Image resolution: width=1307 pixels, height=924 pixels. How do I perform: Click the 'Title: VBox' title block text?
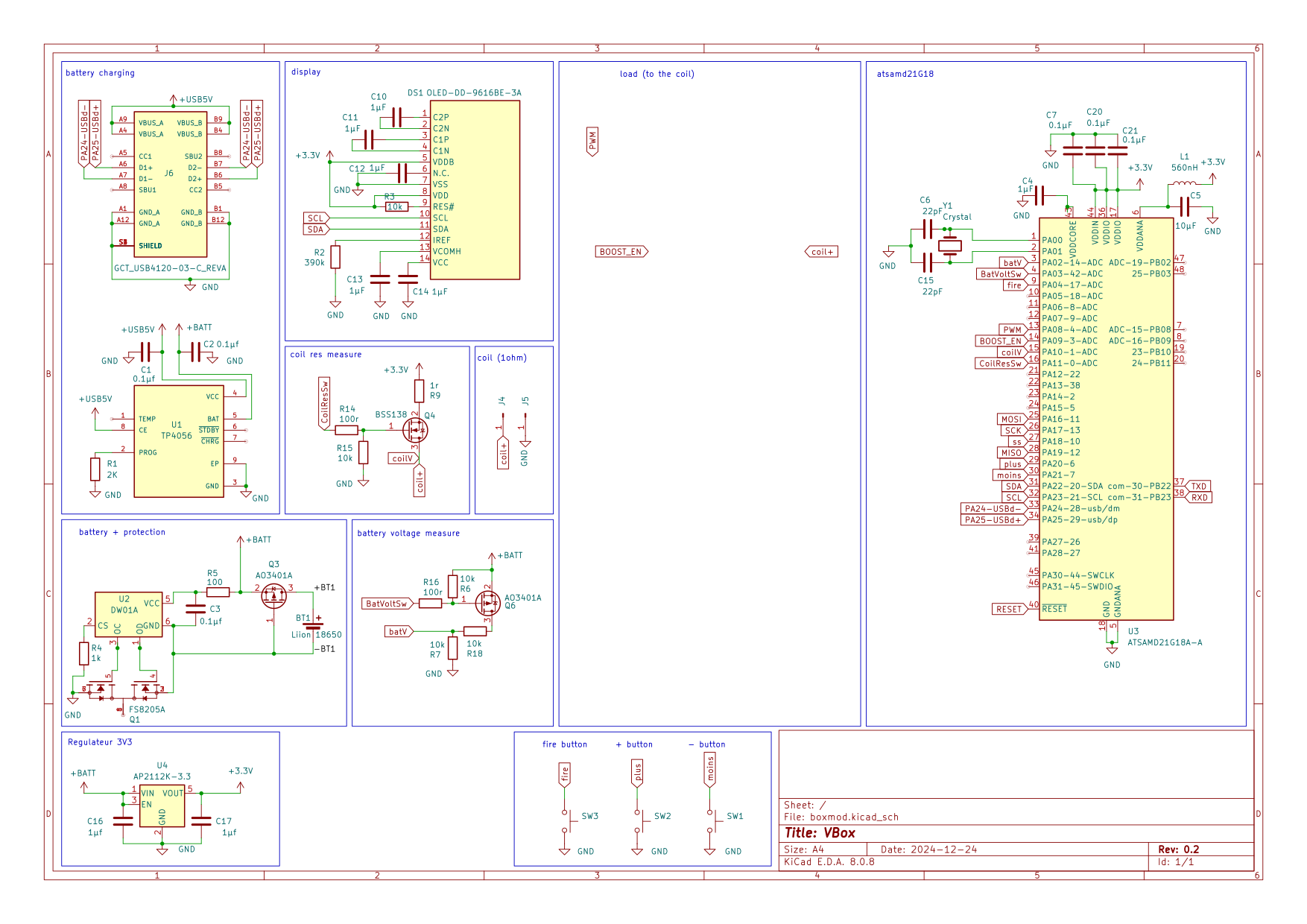click(820, 833)
